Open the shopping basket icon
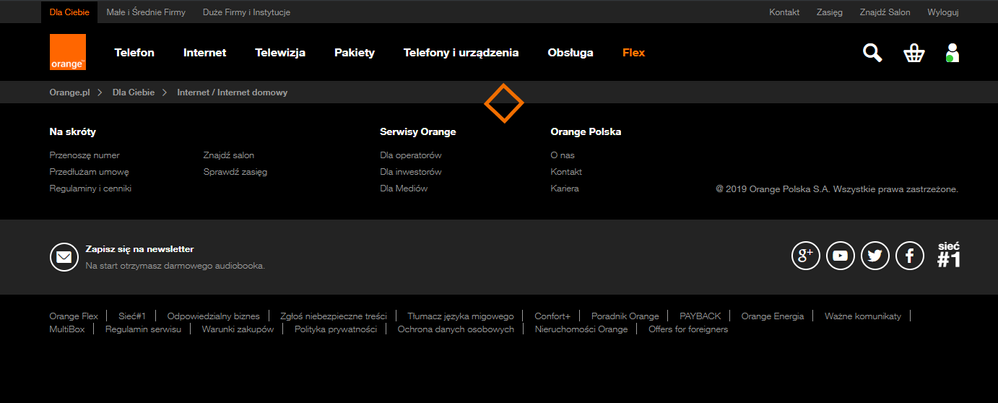 click(x=913, y=53)
